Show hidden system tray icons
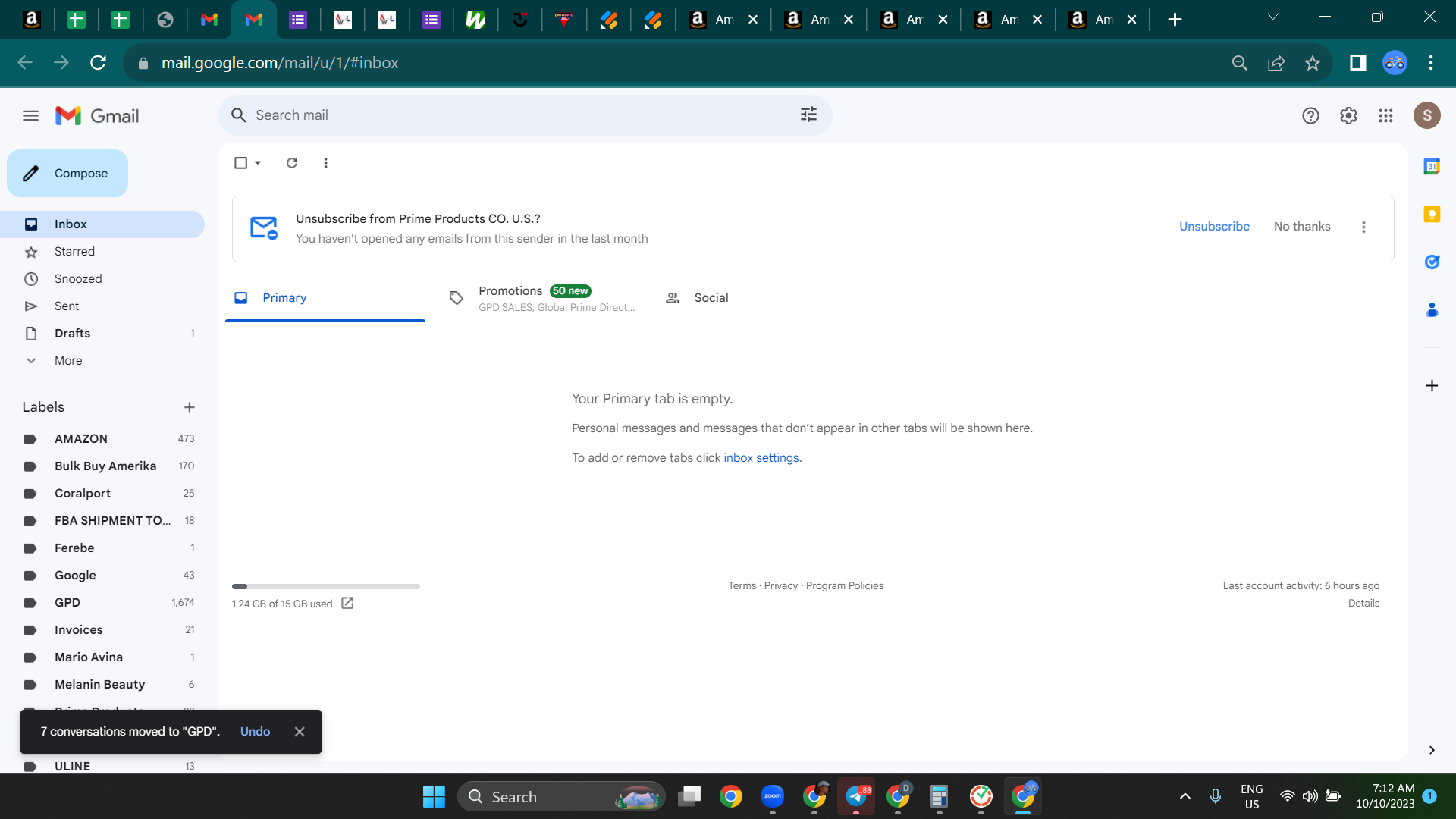Screen dimensions: 1456x819 click(1185, 796)
